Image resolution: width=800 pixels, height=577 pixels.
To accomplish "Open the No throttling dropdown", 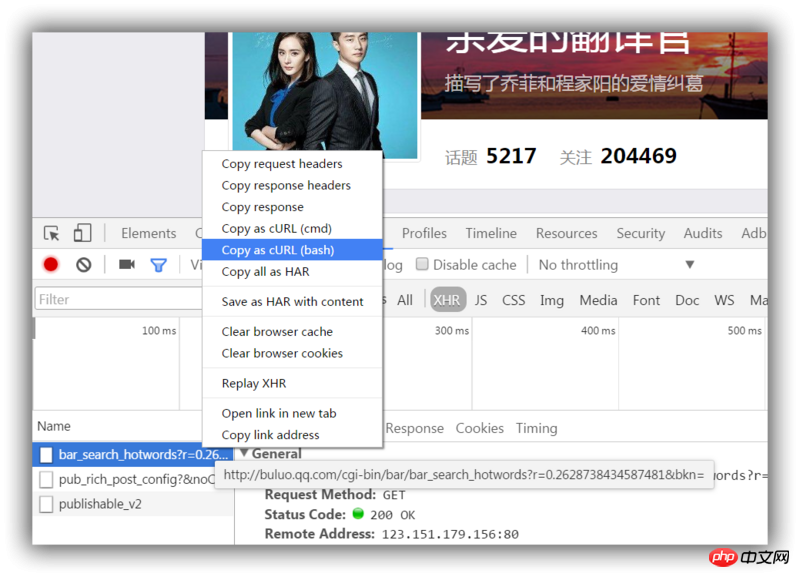I will (617, 265).
